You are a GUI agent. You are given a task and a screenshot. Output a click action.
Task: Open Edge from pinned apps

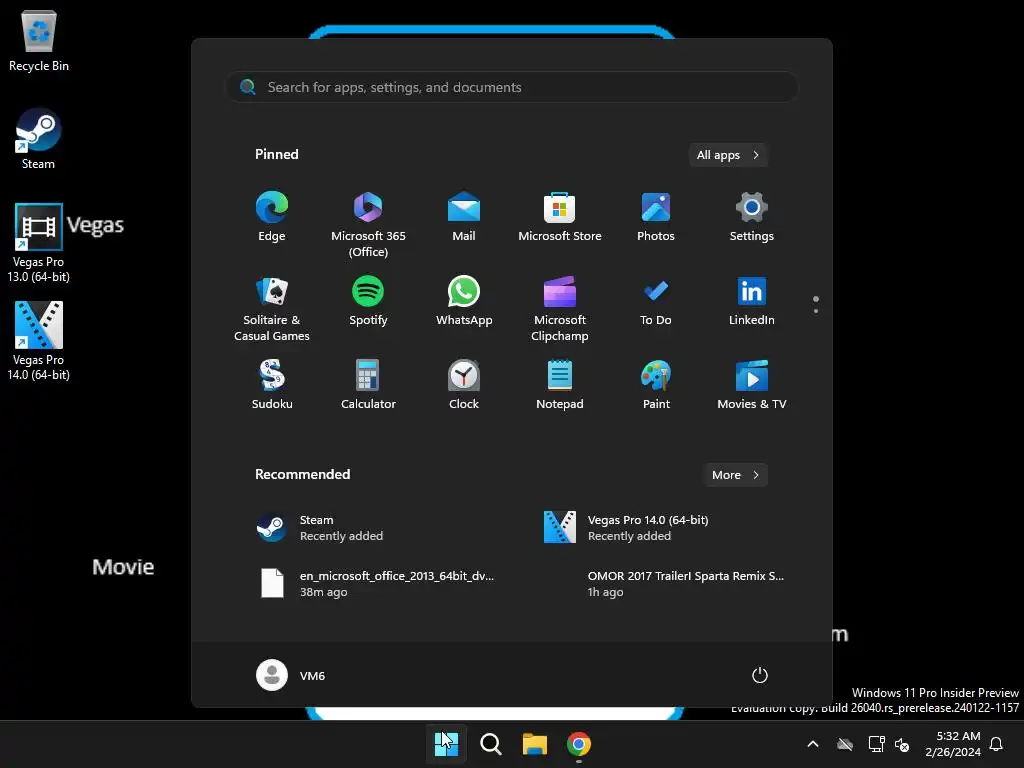click(272, 217)
